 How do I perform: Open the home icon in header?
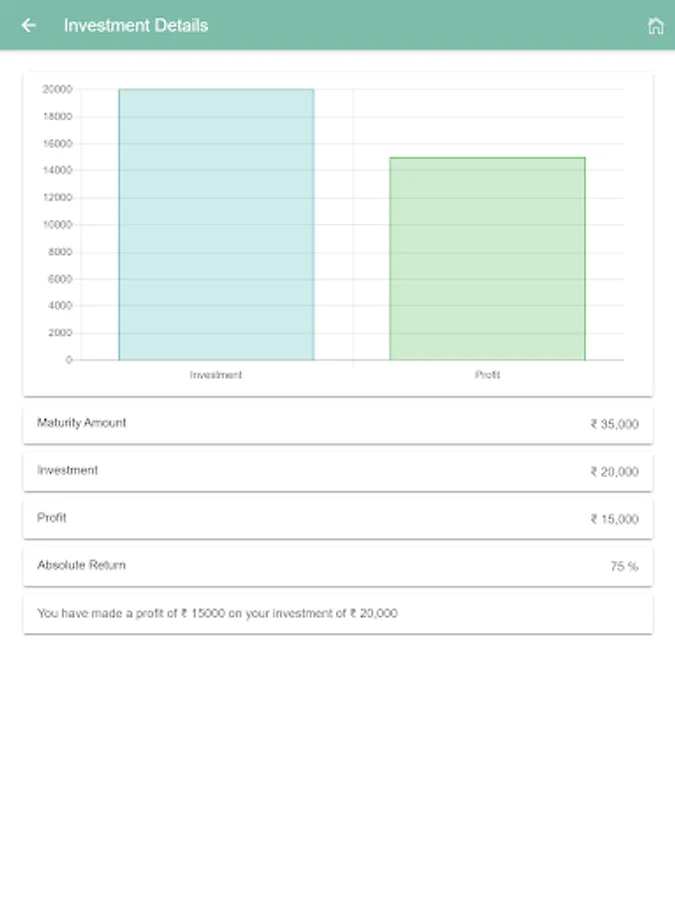click(x=655, y=25)
